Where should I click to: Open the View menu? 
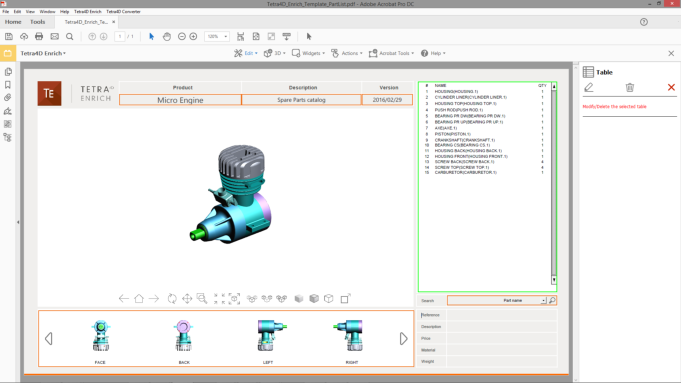pyautogui.click(x=30, y=12)
